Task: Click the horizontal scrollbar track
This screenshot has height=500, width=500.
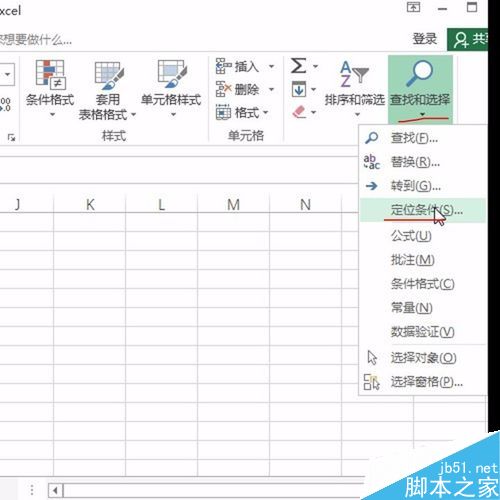Action: [213, 491]
